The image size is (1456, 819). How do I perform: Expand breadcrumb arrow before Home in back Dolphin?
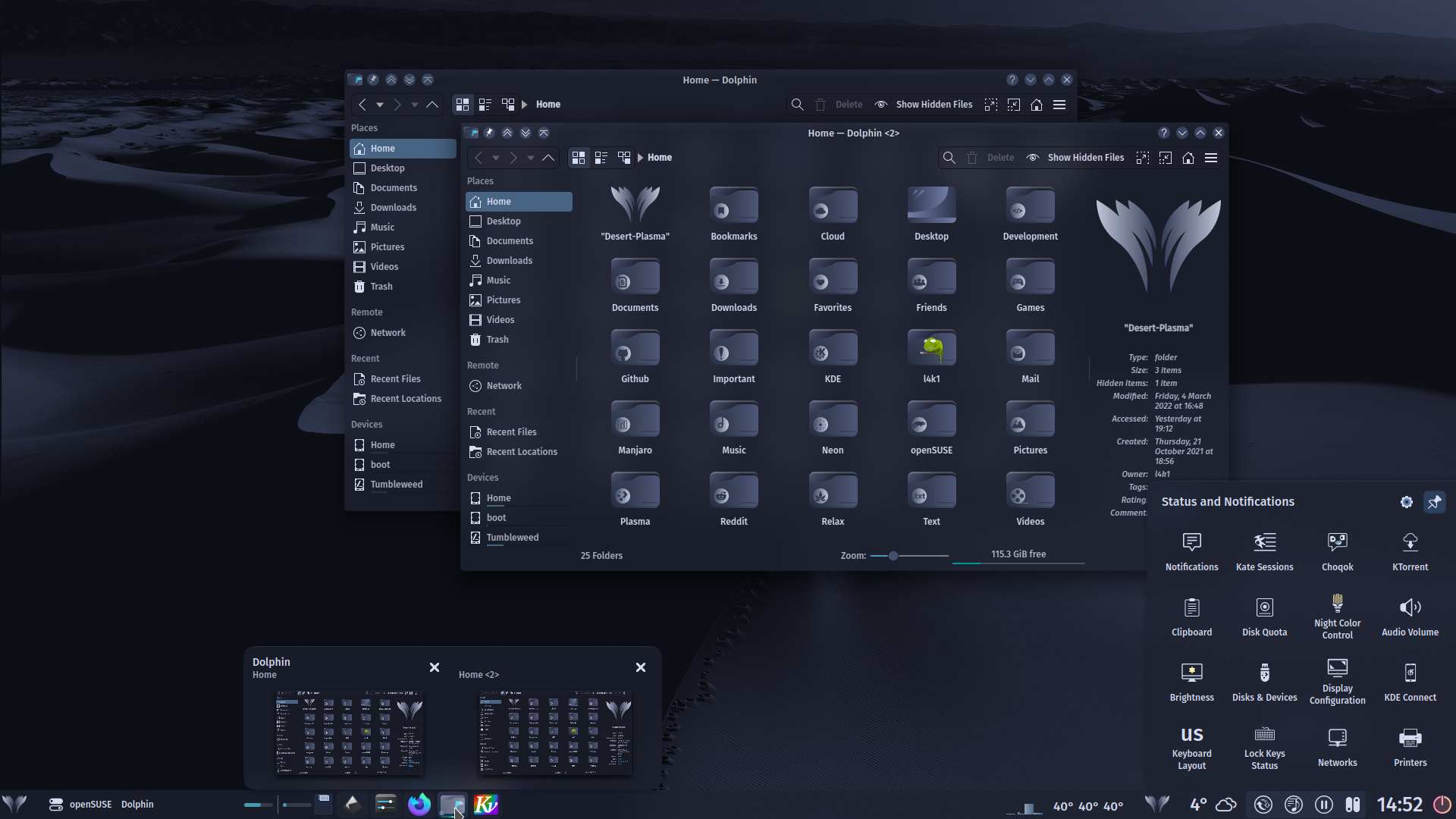(x=524, y=105)
